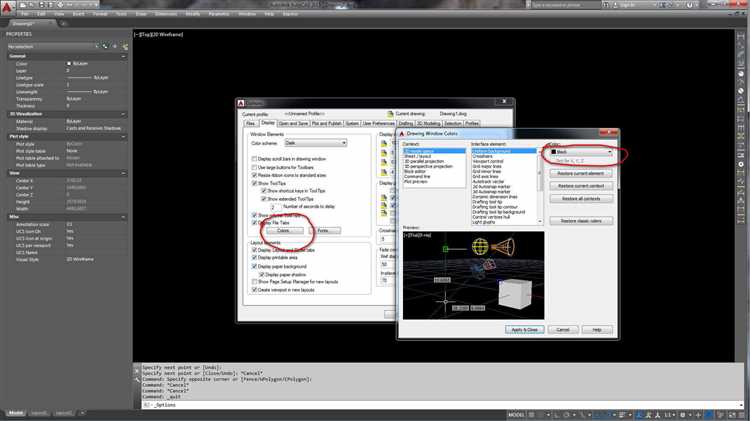Screen dimensions: 750x421
Task: Click Help in Drawing Window Colors dialog
Action: [597, 330]
